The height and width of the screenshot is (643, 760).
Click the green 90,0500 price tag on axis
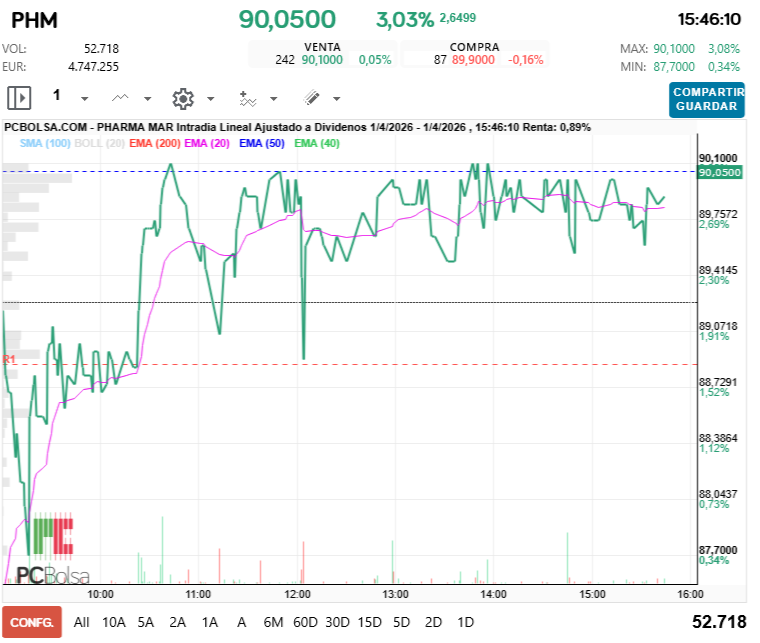(x=719, y=173)
